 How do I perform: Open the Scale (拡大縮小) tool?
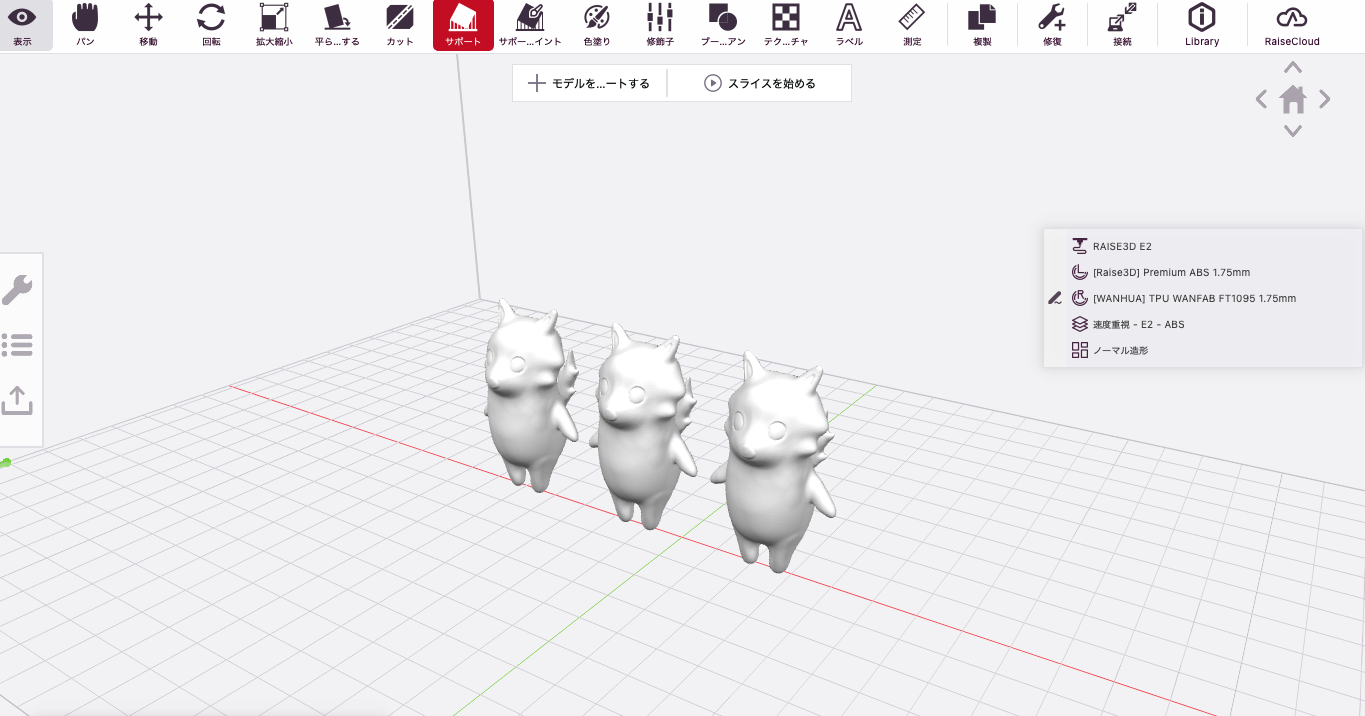(274, 24)
